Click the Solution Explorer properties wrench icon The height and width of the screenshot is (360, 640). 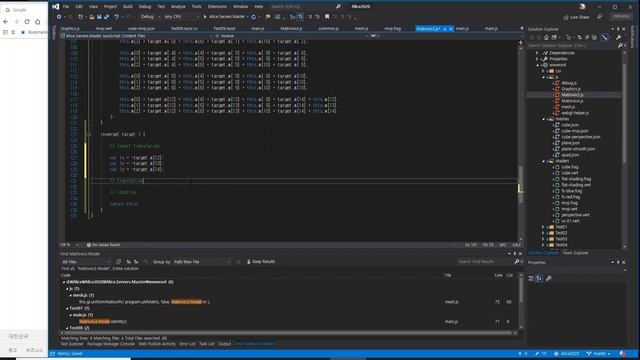(x=618, y=37)
